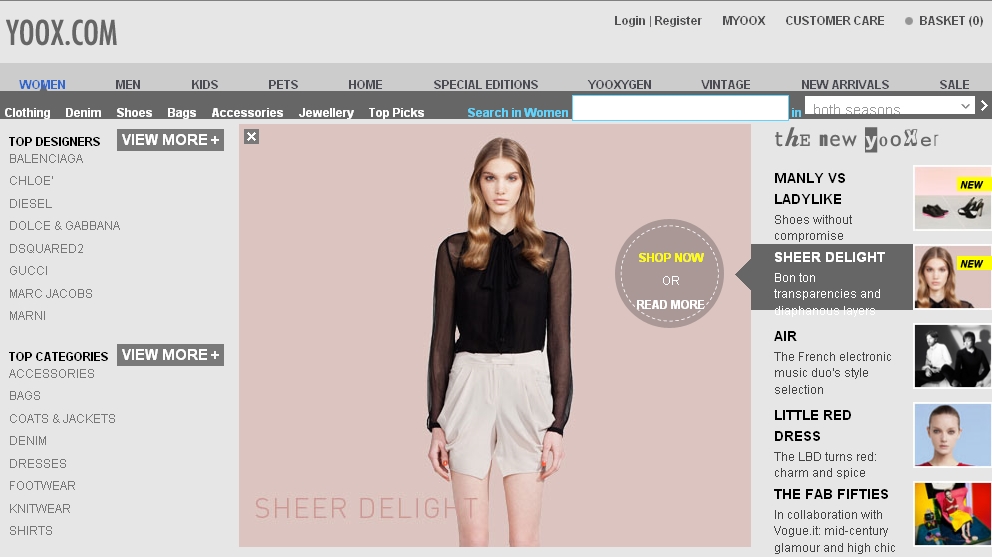This screenshot has width=992, height=557.
Task: Open designer MARC JACOBS
Action: point(51,294)
